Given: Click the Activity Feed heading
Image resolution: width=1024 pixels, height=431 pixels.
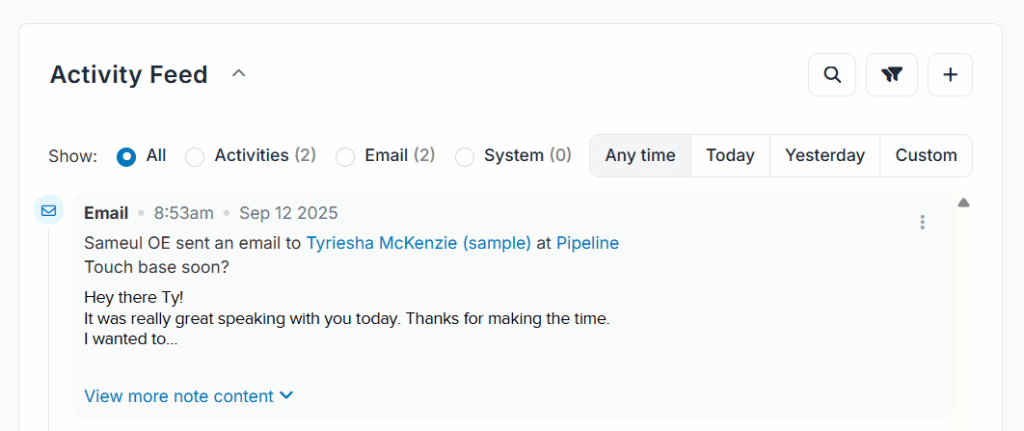Looking at the screenshot, I should tap(129, 75).
